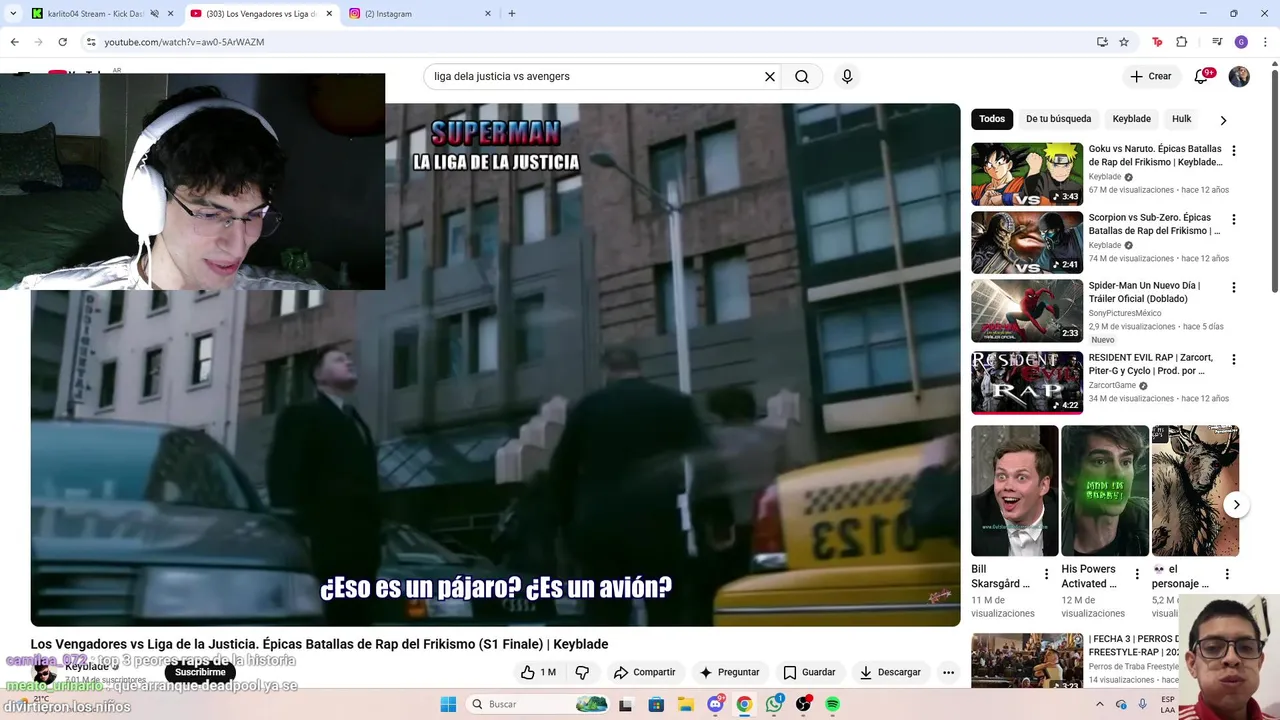Click the taskbar Buscar search box
This screenshot has width=1280, height=720.
click(538, 704)
